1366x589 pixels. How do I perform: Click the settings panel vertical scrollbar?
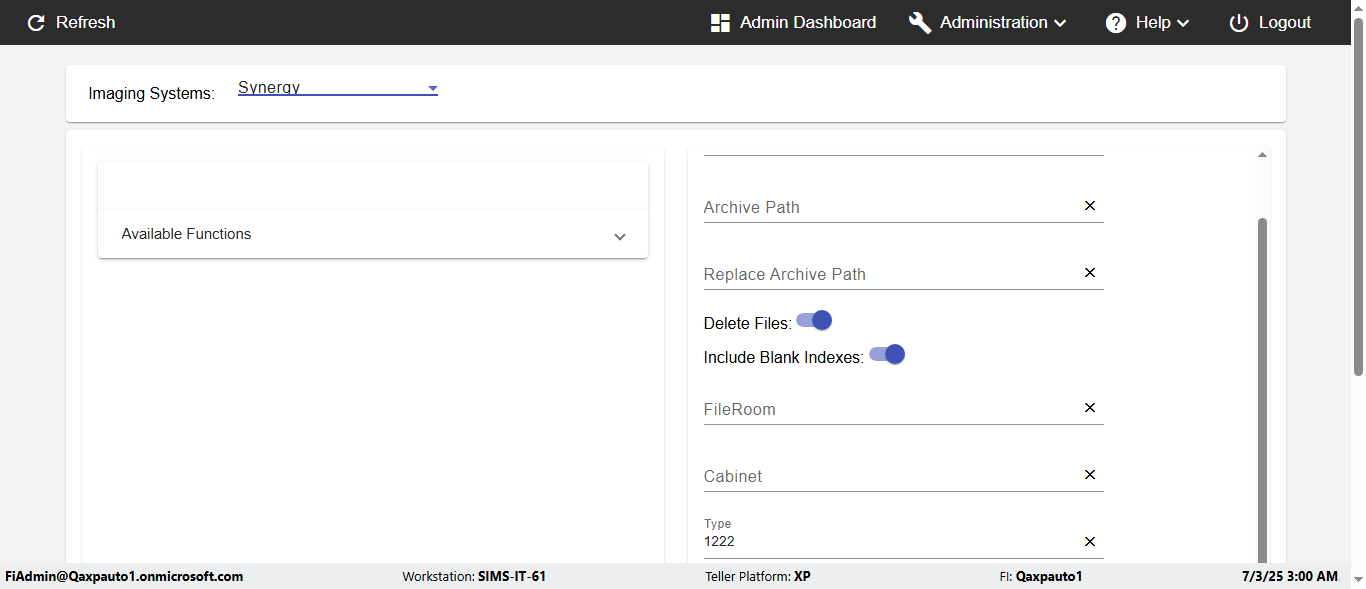point(1262,390)
